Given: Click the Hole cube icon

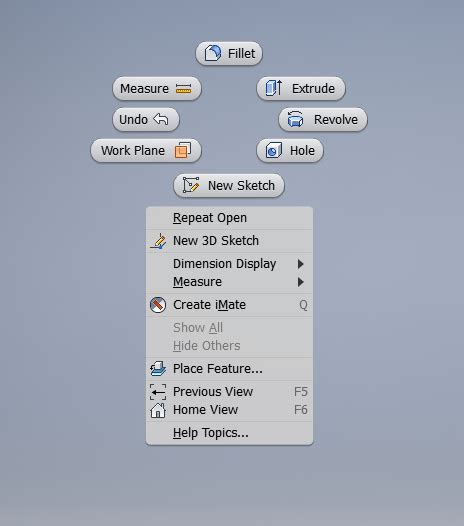Looking at the screenshot, I should 274,150.
